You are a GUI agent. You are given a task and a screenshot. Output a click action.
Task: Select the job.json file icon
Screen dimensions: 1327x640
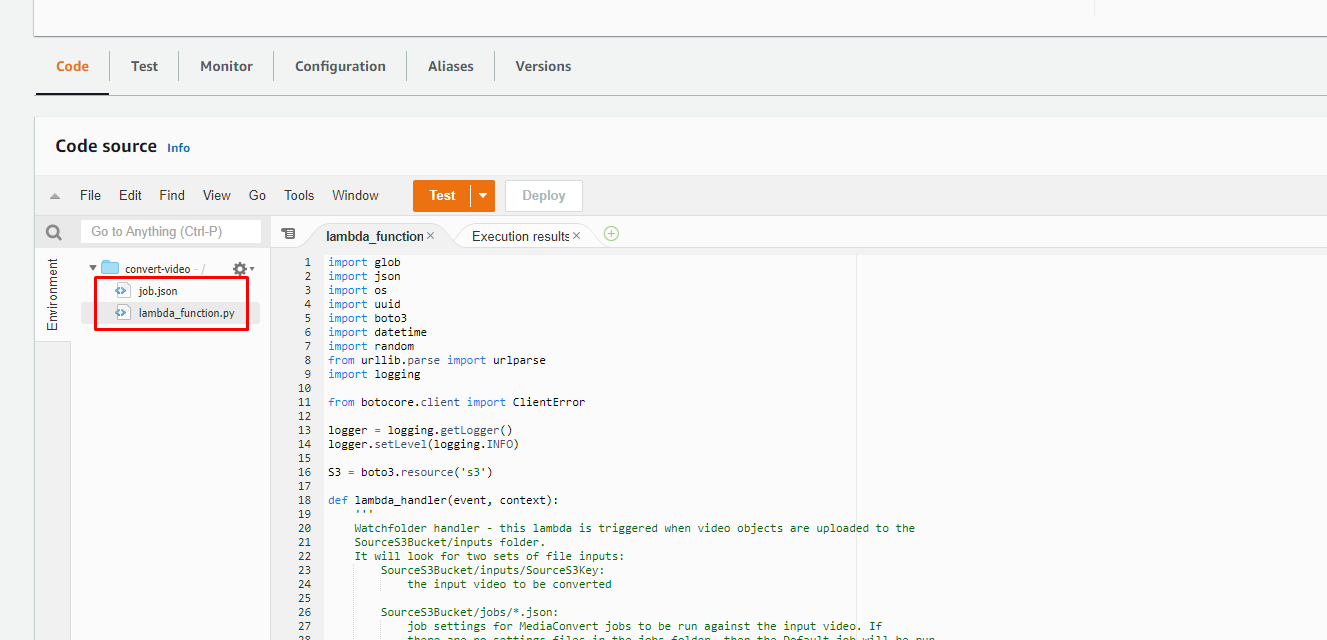pyautogui.click(x=122, y=291)
